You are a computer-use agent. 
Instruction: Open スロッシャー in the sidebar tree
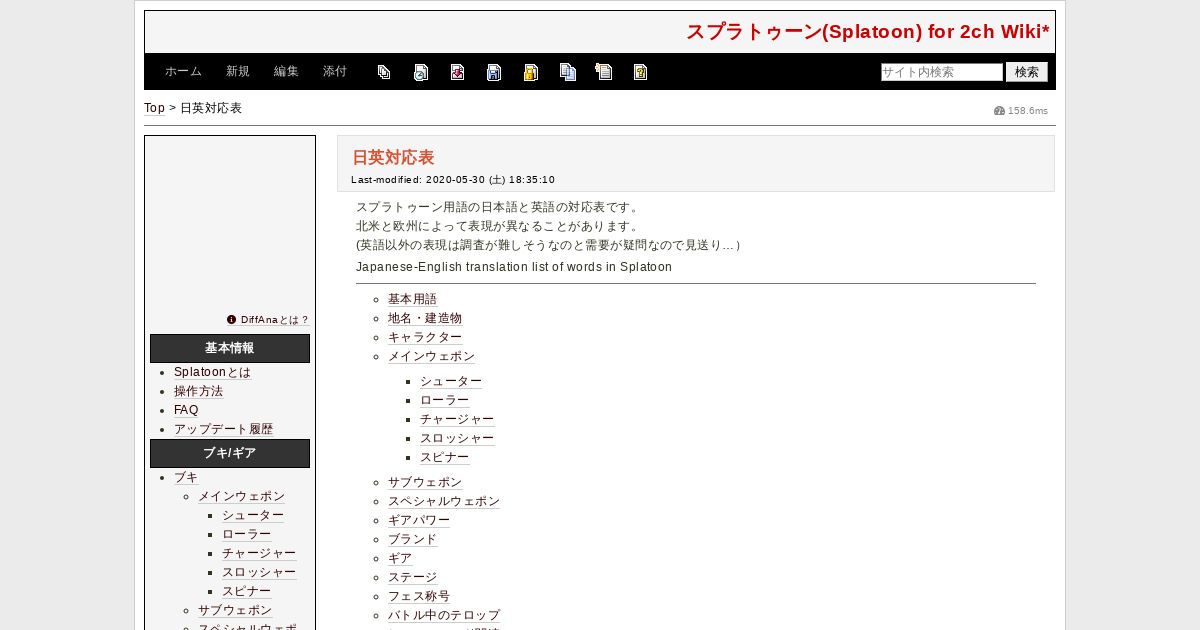[x=259, y=573]
